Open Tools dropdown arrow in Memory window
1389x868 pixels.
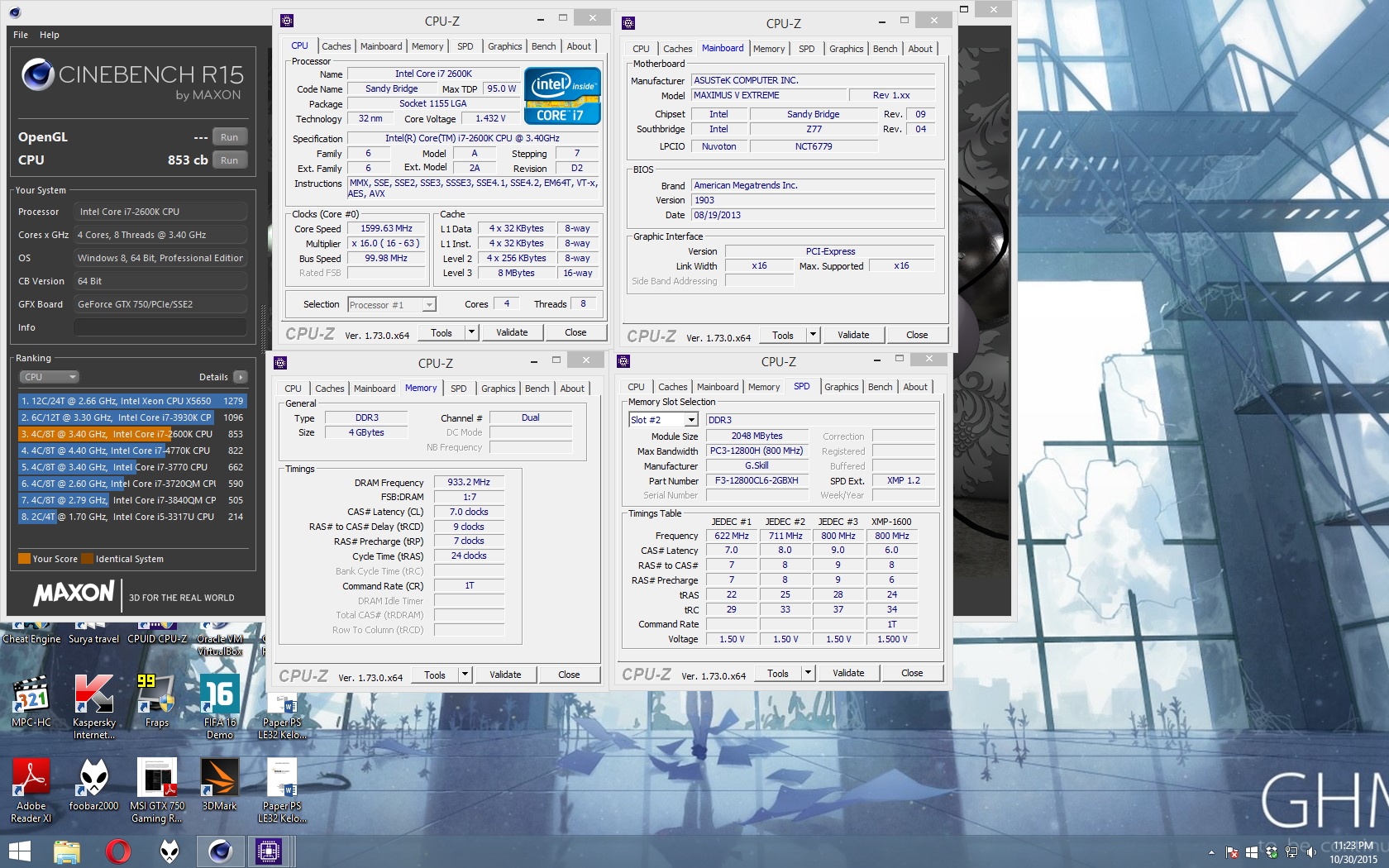coord(465,675)
